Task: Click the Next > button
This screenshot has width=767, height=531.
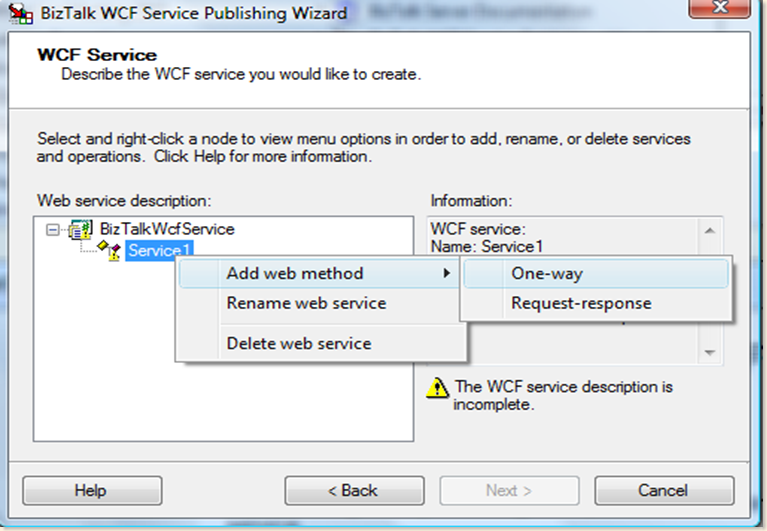Action: pyautogui.click(x=509, y=490)
